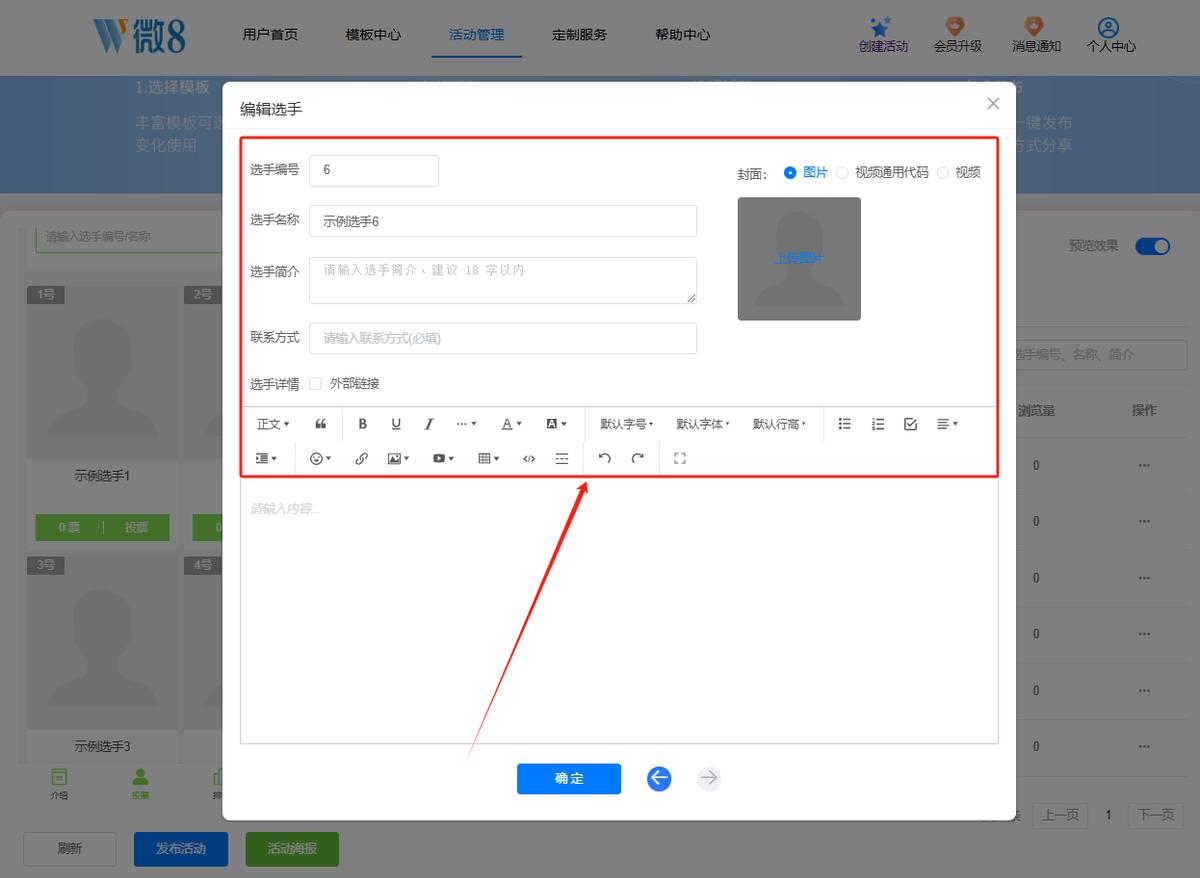This screenshot has width=1200, height=878.
Task: Click the 刷新 button
Action: tap(70, 848)
